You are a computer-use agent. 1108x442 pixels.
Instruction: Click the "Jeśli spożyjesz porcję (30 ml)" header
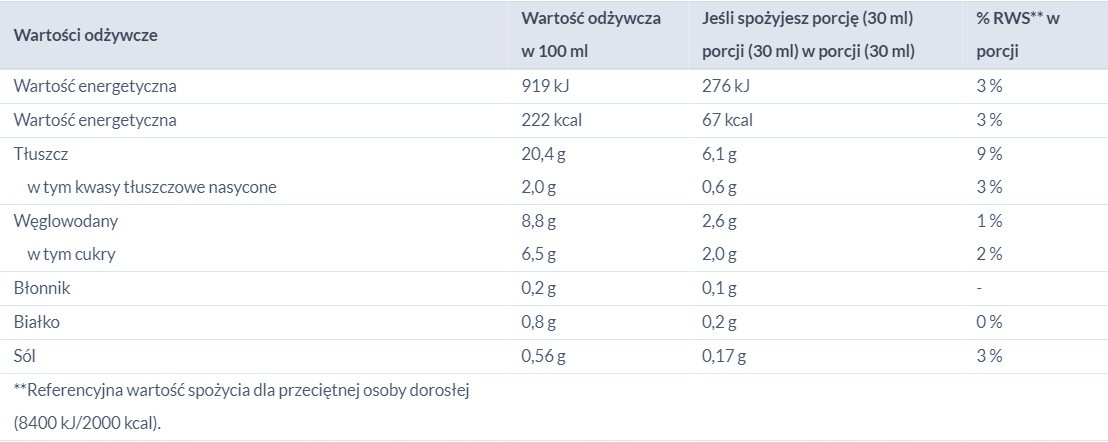(810, 18)
